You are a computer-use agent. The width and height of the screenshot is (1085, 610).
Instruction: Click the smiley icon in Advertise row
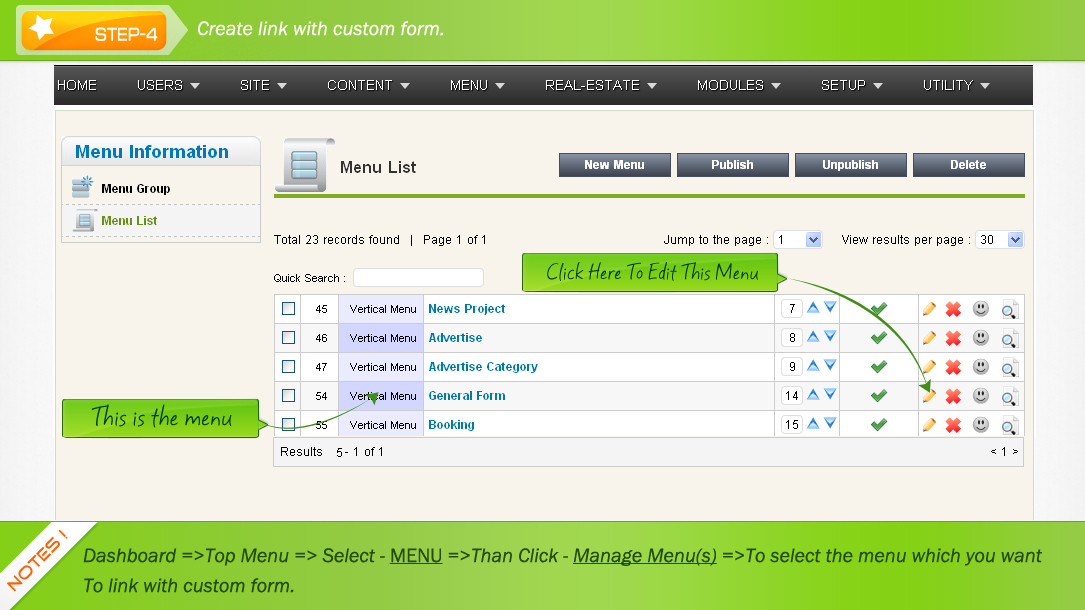pyautogui.click(x=981, y=338)
